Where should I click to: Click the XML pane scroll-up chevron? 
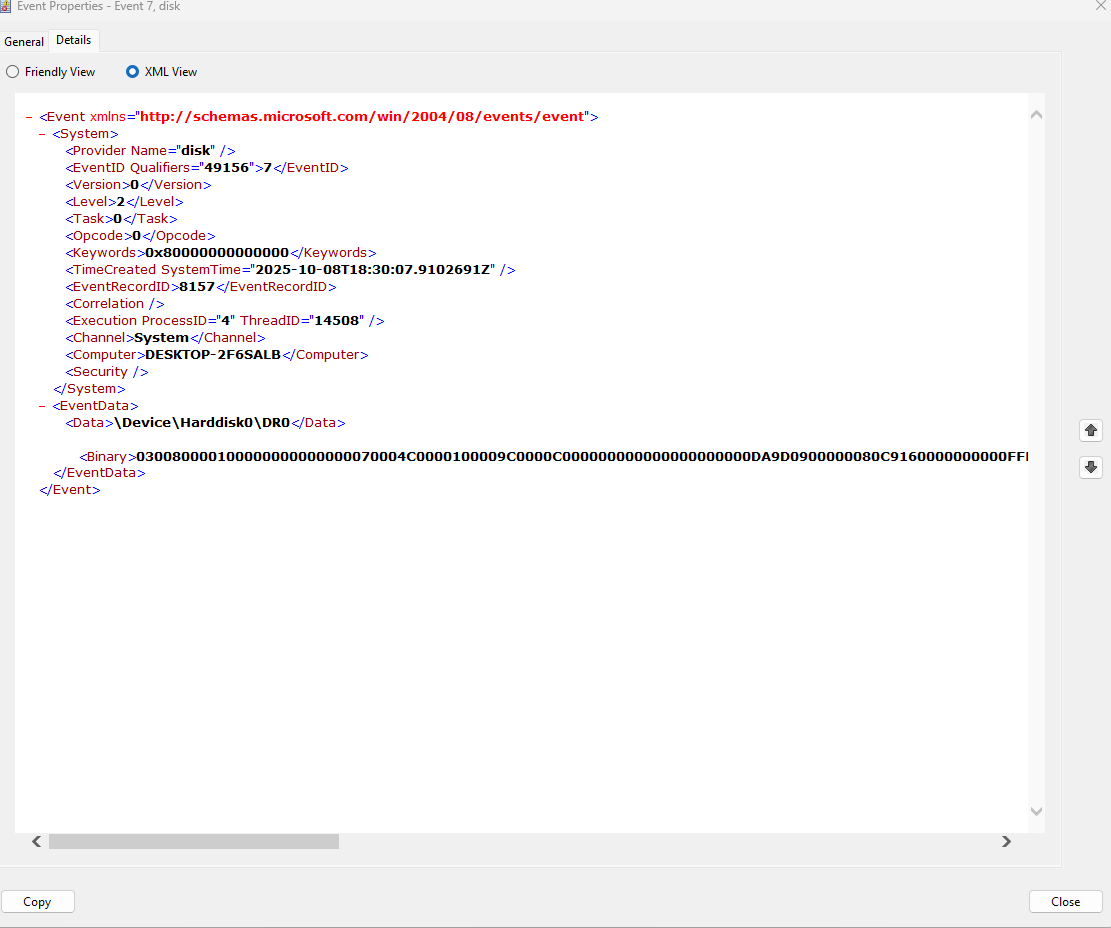(x=1036, y=115)
